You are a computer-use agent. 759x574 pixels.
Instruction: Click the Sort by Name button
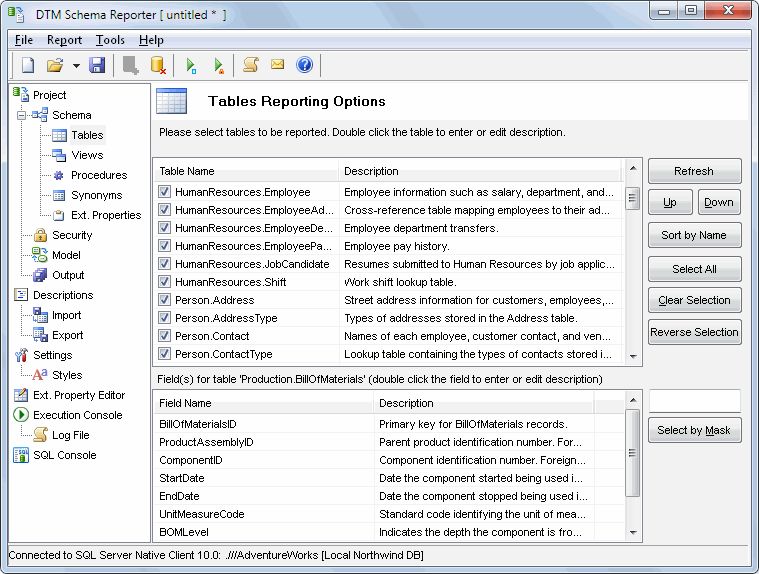point(694,236)
